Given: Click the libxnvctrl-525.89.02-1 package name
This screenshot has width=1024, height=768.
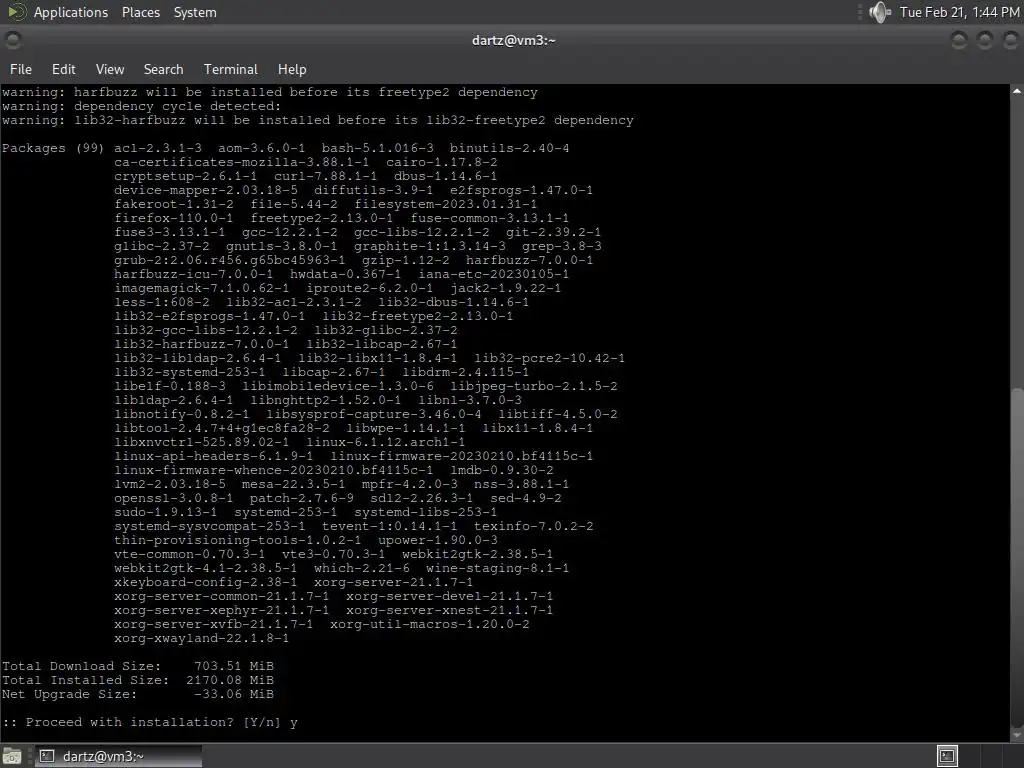Looking at the screenshot, I should click(201, 442).
